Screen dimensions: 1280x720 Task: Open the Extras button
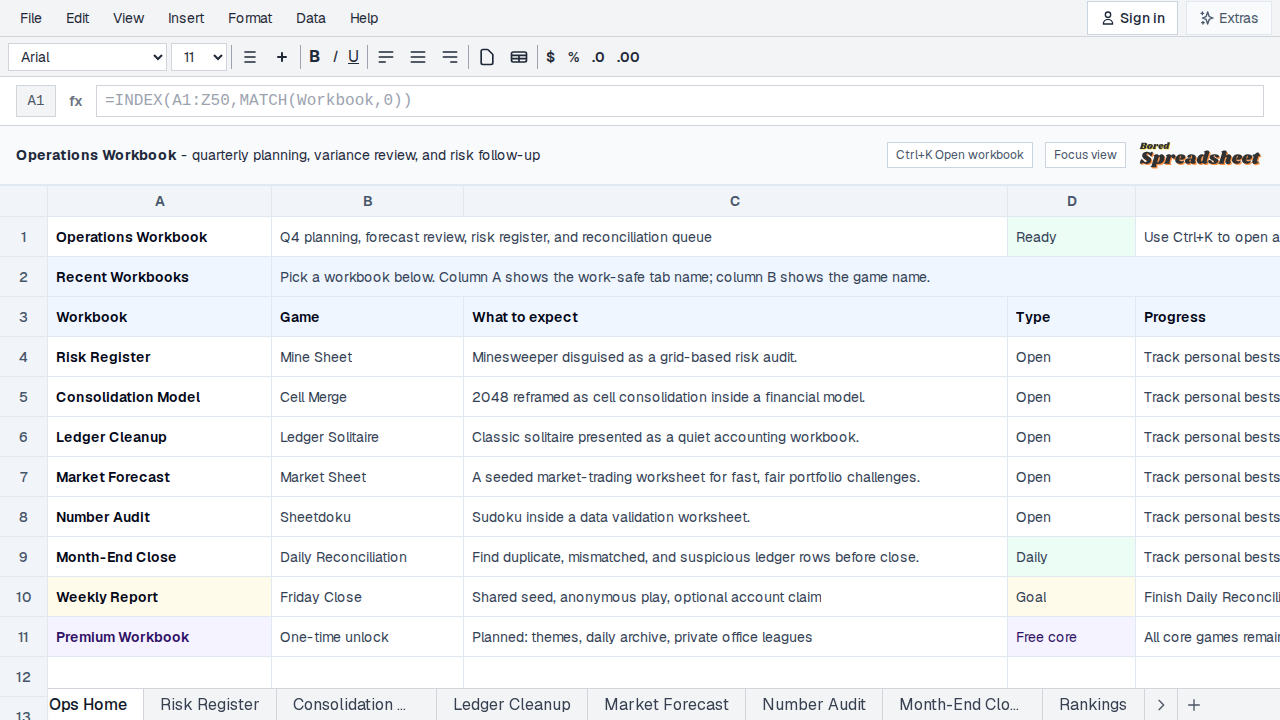[x=1229, y=18]
